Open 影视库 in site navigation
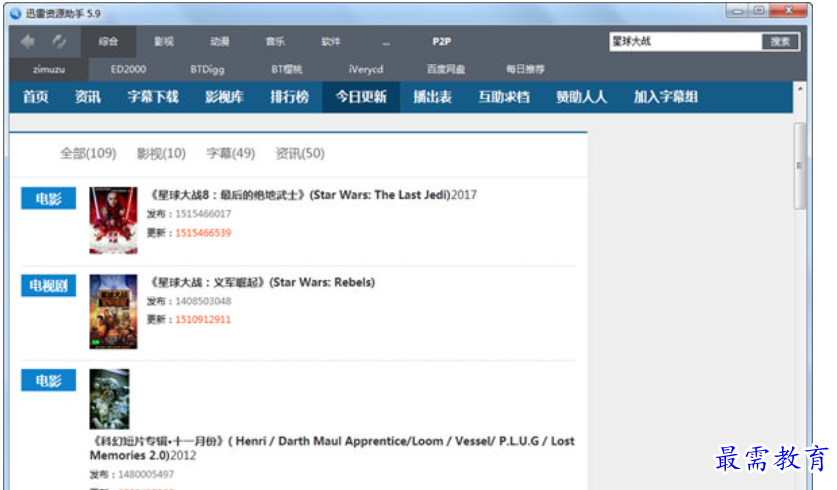Screen dimensions: 837x490 click(x=224, y=97)
